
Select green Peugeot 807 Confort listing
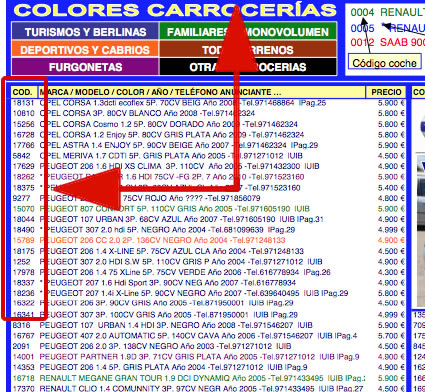[208, 209]
